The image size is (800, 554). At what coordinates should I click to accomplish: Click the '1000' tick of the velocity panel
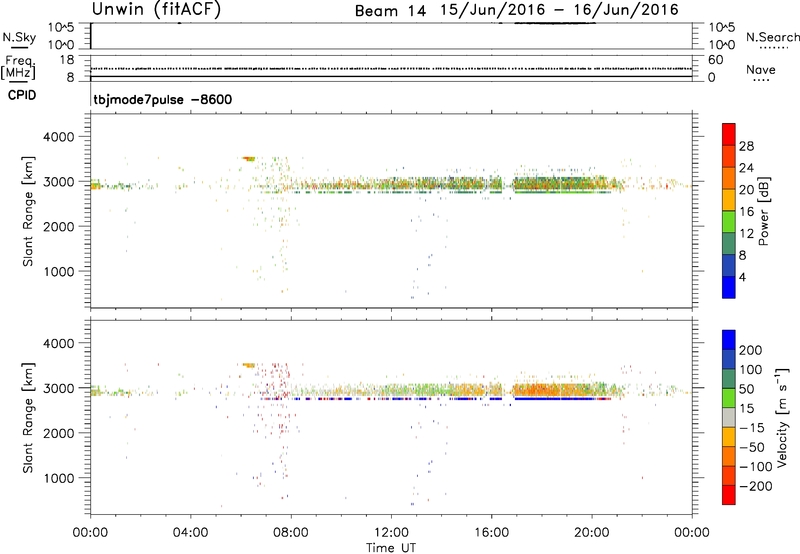[59, 478]
